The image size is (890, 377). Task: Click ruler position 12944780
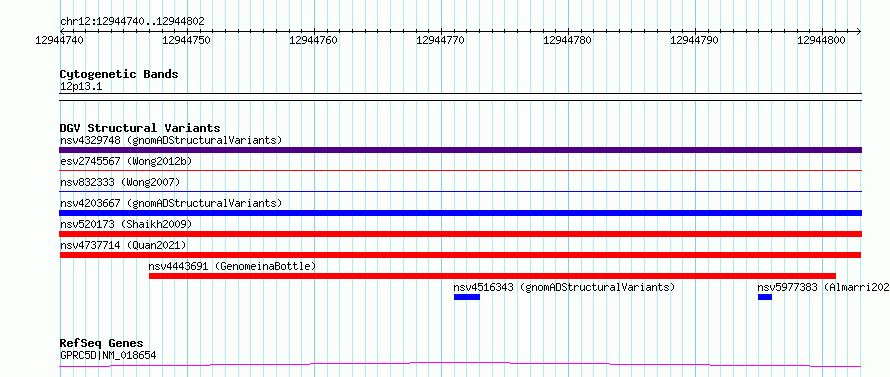[x=569, y=40]
